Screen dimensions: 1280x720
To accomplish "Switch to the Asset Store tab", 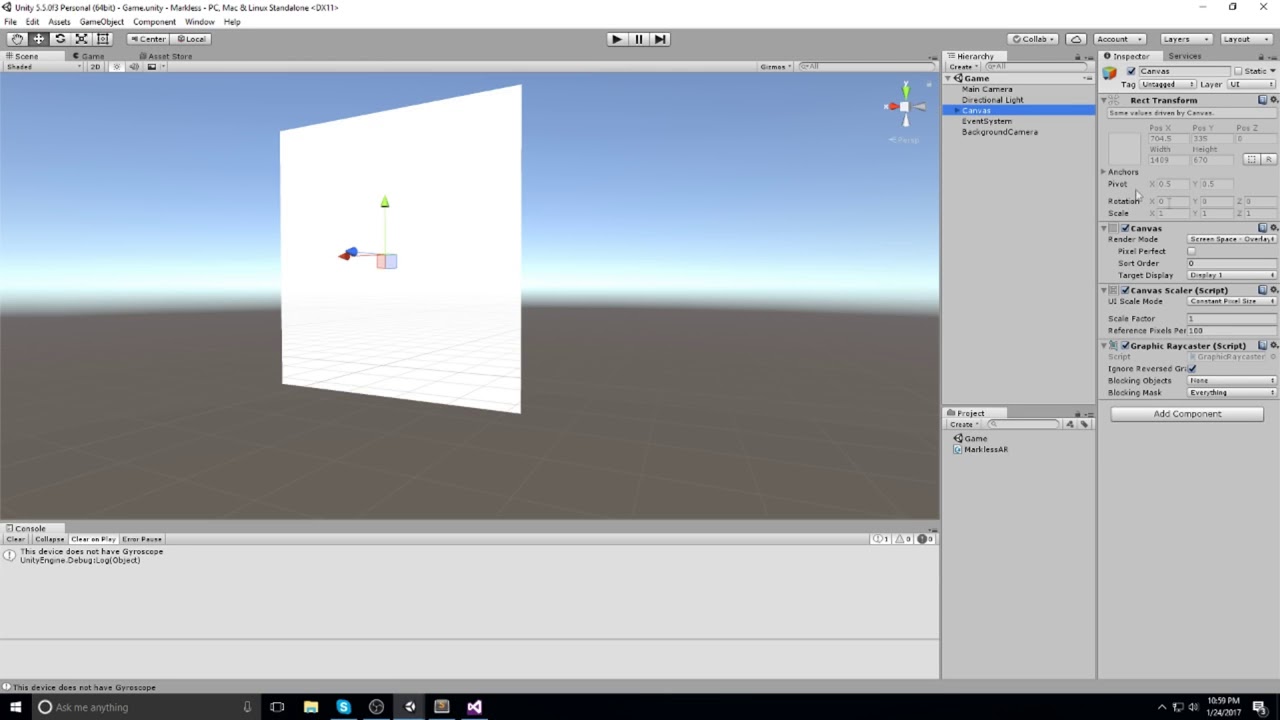I will (166, 56).
